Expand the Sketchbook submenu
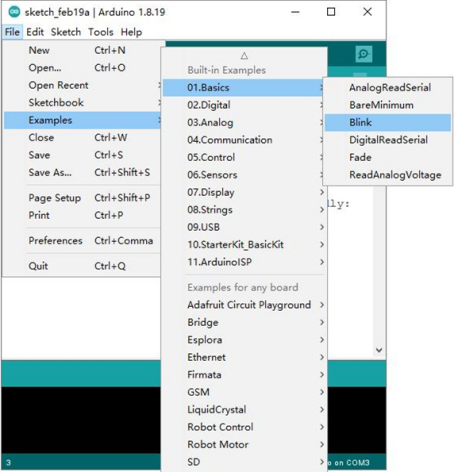The height and width of the screenshot is (472, 454). (x=82, y=103)
